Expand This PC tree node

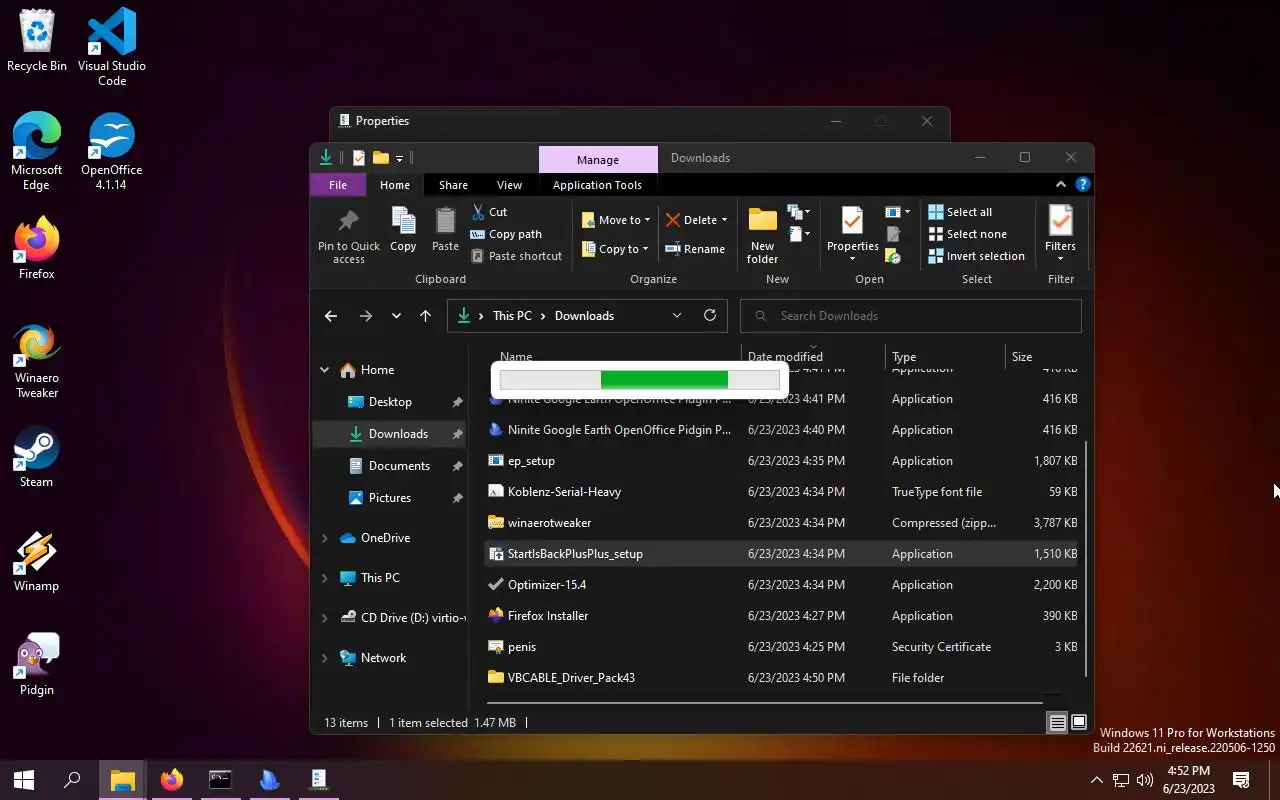324,578
